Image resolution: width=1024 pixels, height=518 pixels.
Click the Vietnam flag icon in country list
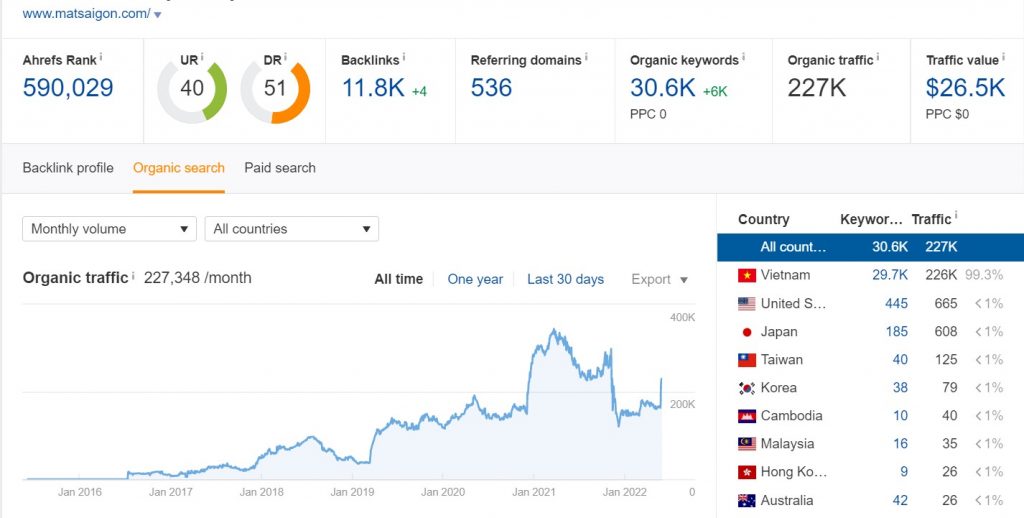tap(746, 276)
